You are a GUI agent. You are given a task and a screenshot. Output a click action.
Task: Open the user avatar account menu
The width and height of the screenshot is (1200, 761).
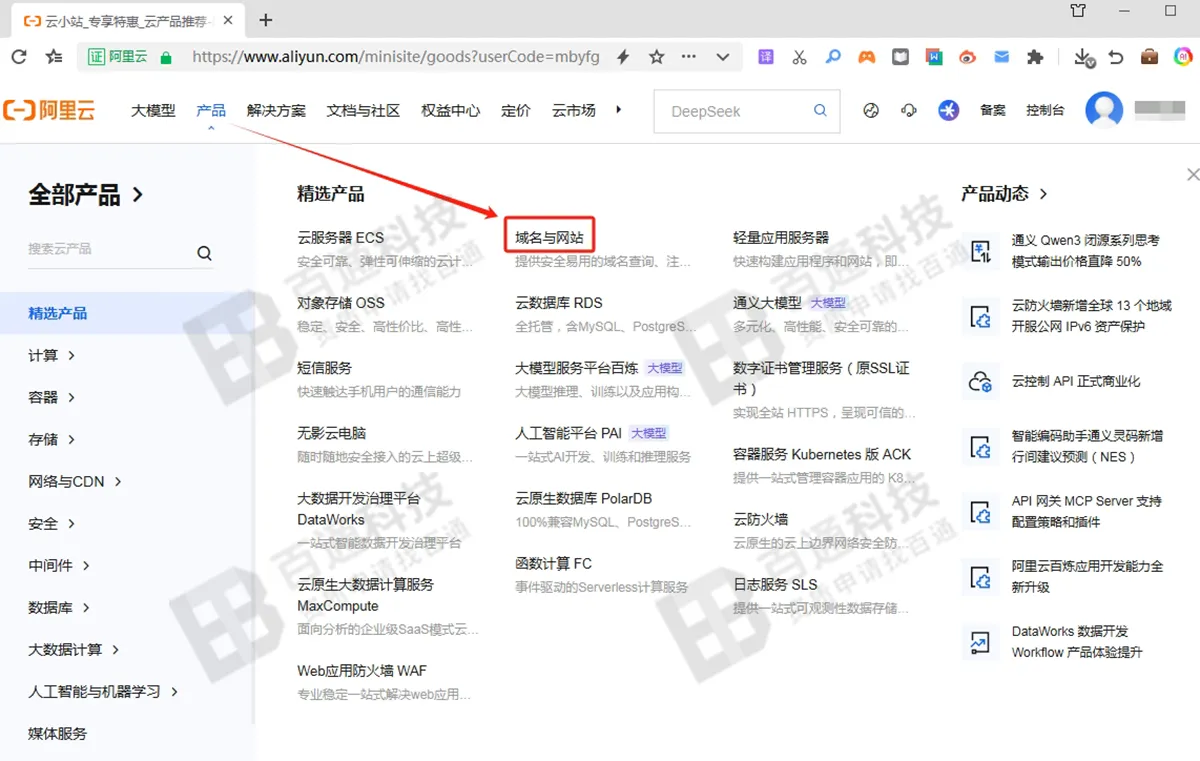coord(1104,110)
